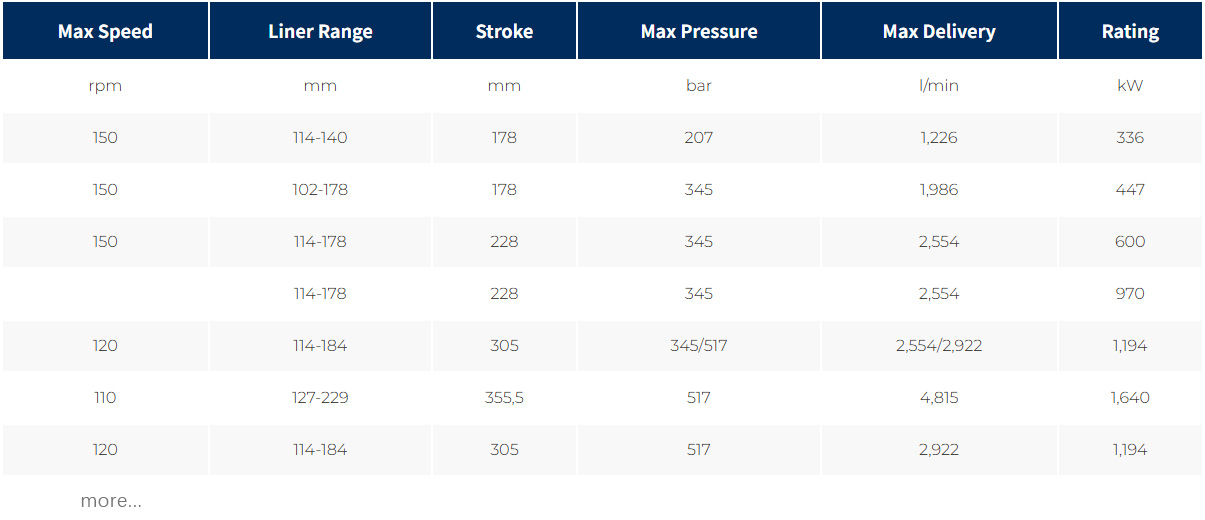Select the 970 kW rating cell
1205x520 pixels.
point(1130,294)
